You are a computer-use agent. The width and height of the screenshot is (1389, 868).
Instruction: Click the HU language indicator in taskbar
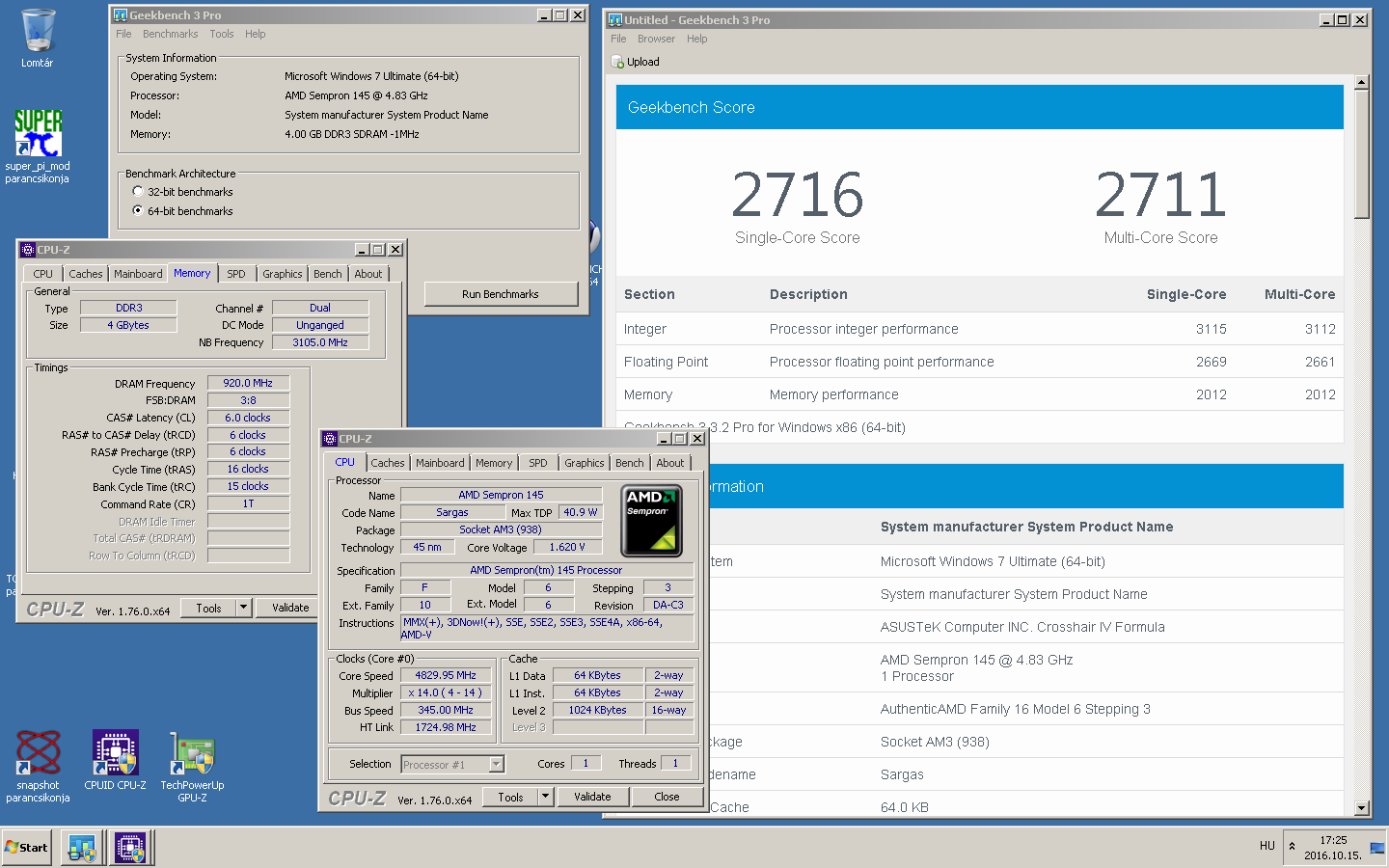tap(1267, 846)
